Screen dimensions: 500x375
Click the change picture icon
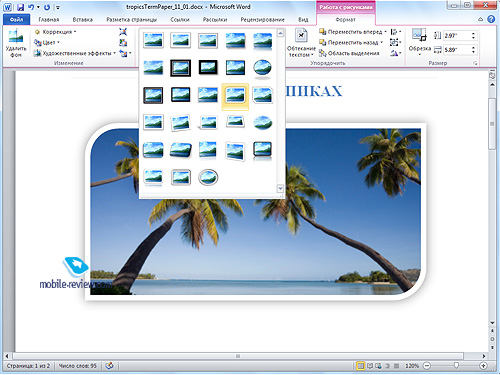pos(123,42)
